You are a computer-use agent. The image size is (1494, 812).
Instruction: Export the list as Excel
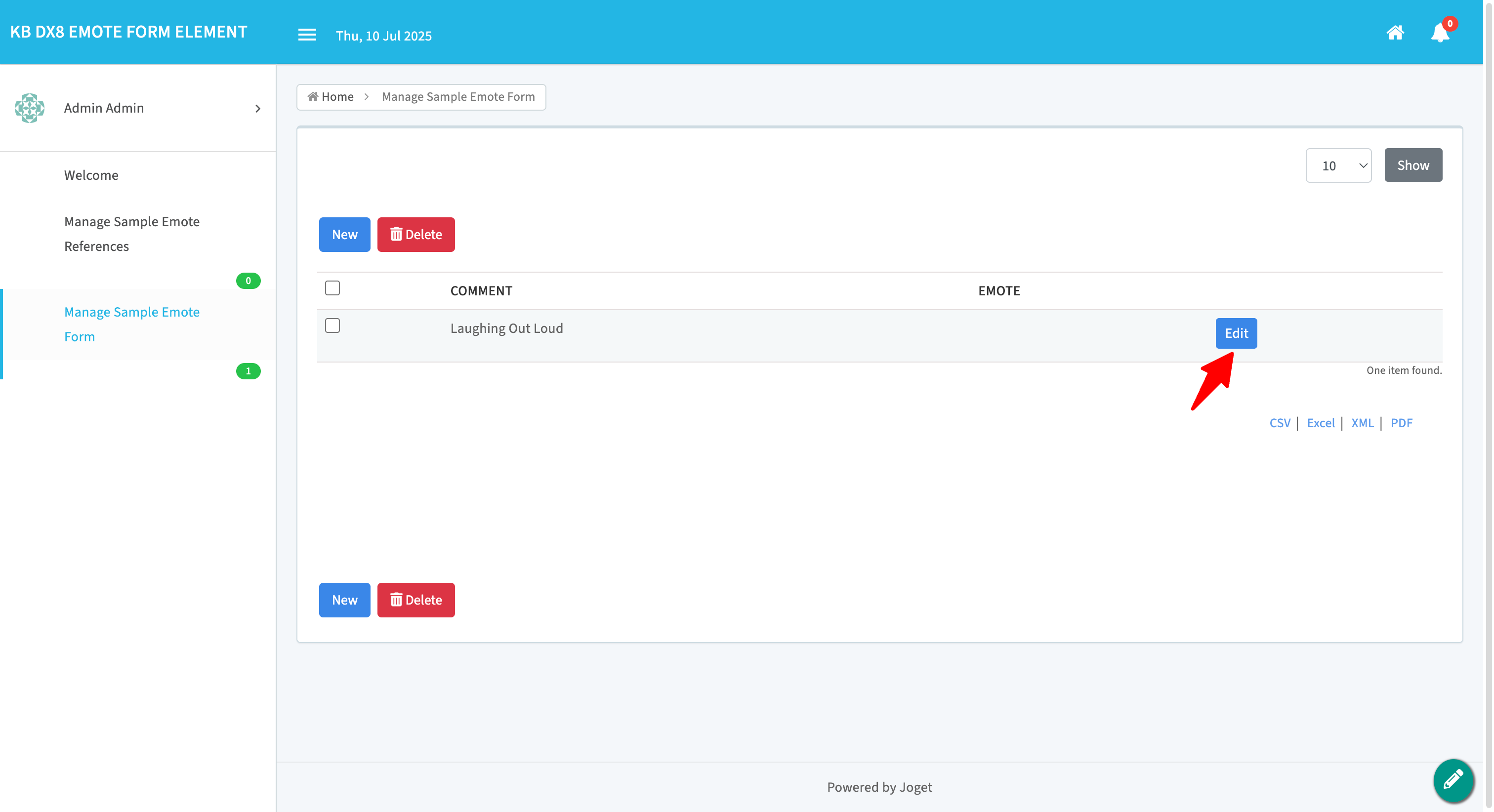(1321, 423)
